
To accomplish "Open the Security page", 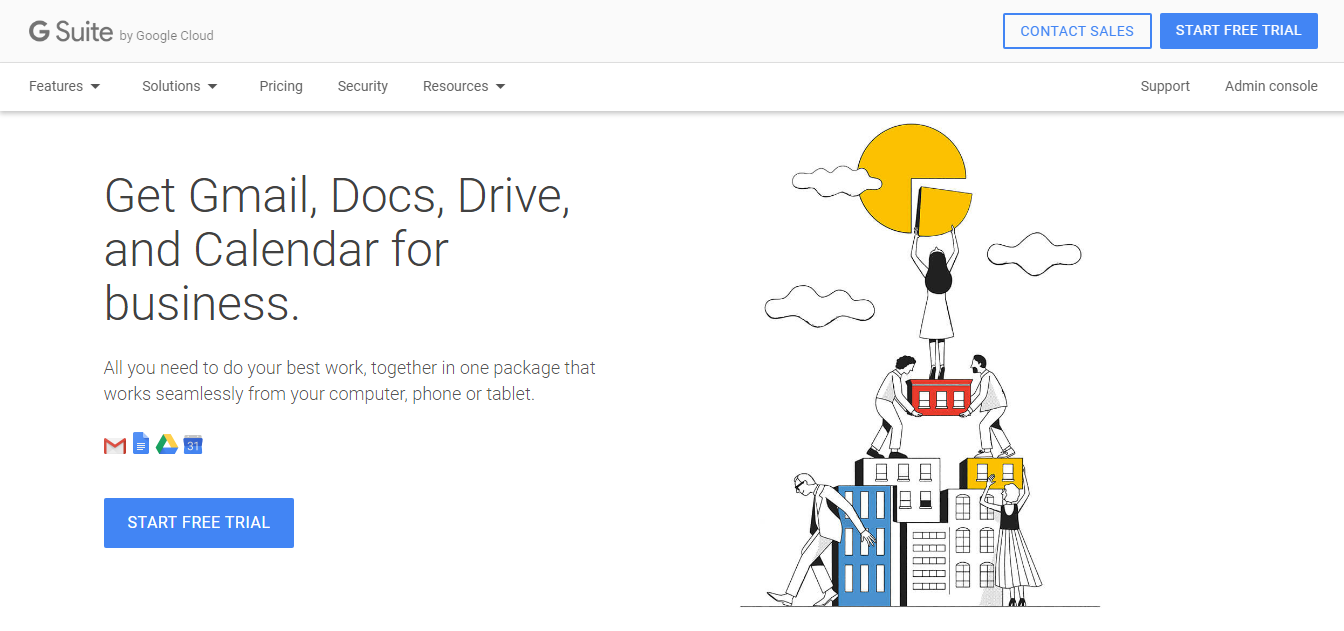I will [363, 86].
